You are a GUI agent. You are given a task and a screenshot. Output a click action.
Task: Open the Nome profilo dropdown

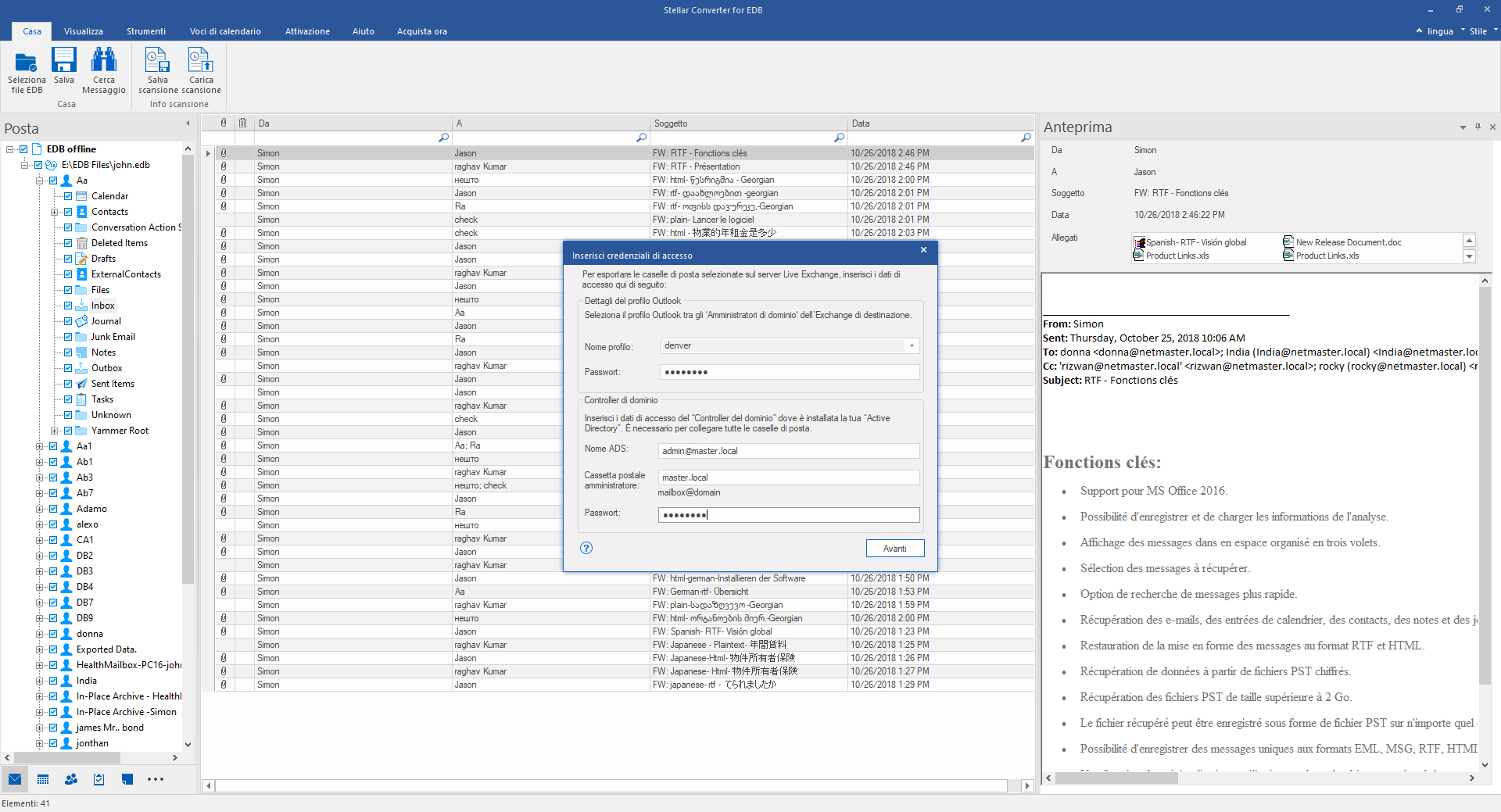pos(912,346)
